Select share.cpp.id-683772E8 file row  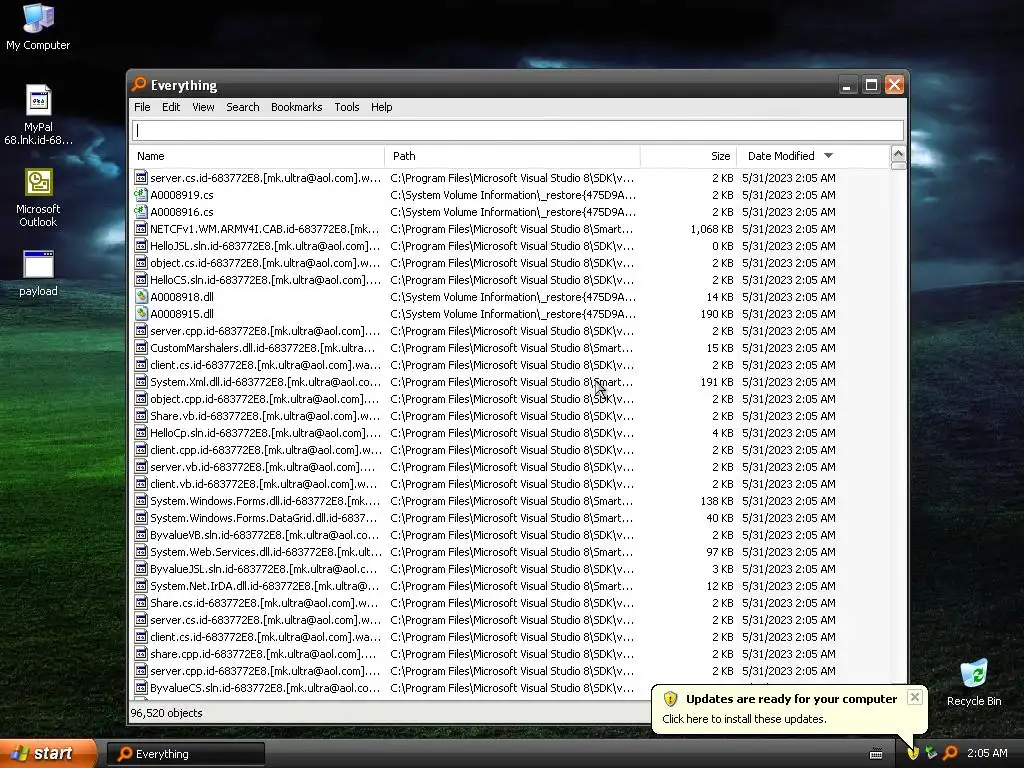(x=509, y=653)
